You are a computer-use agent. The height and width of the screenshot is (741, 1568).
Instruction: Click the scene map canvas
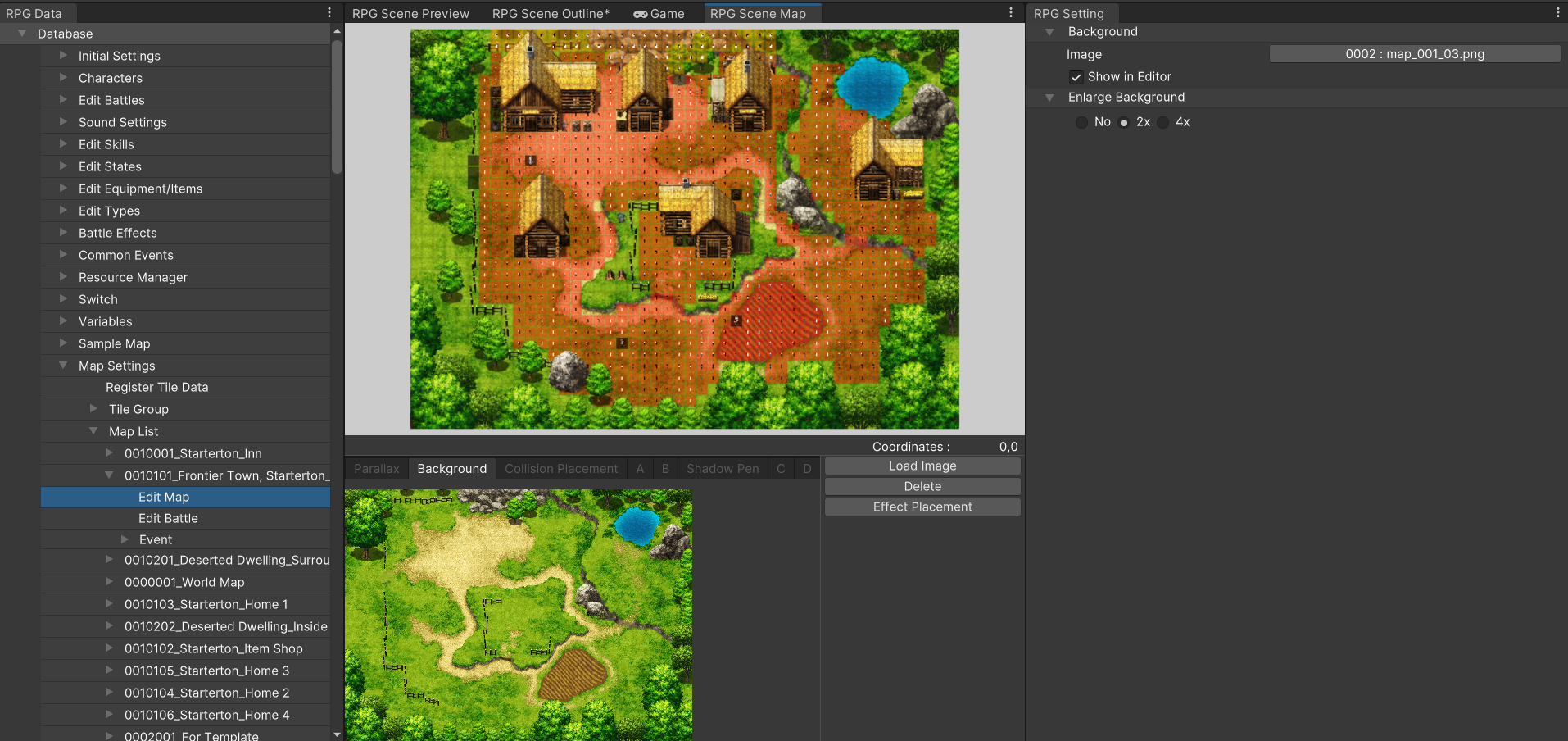point(684,229)
